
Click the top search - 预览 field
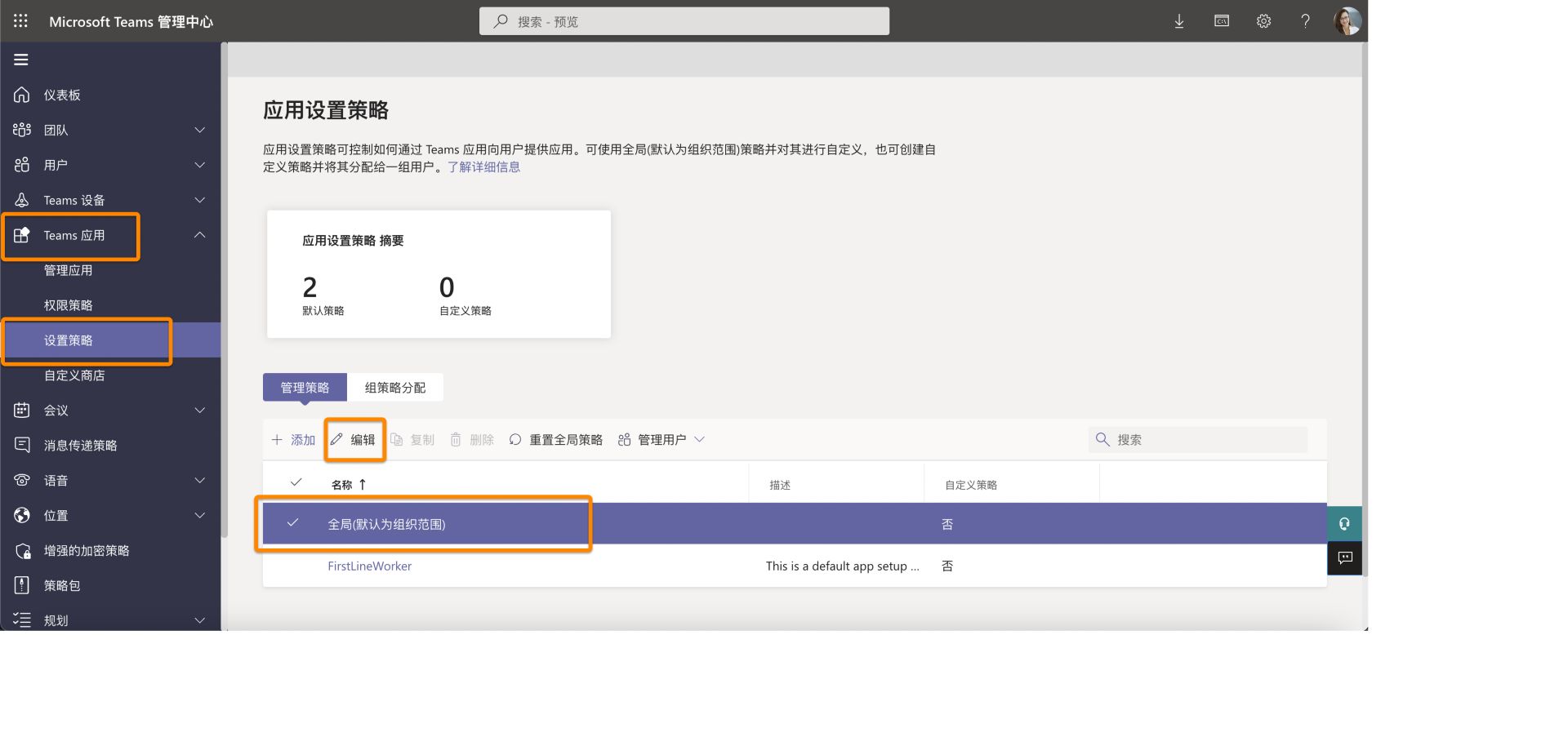point(684,21)
